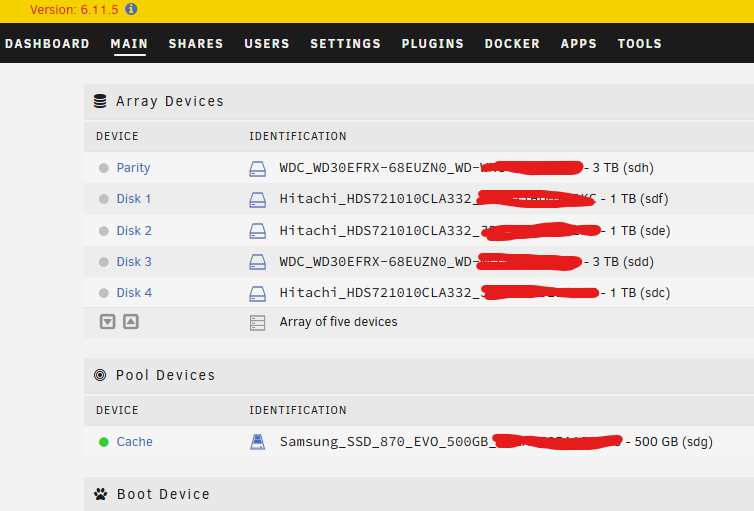
Task: Go to the Shares tab
Action: (x=196, y=44)
